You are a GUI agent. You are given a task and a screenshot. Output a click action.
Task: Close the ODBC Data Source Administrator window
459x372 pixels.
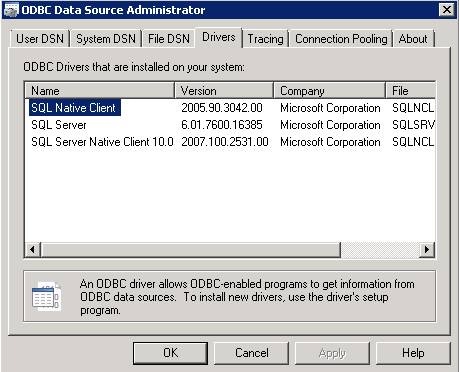447,10
